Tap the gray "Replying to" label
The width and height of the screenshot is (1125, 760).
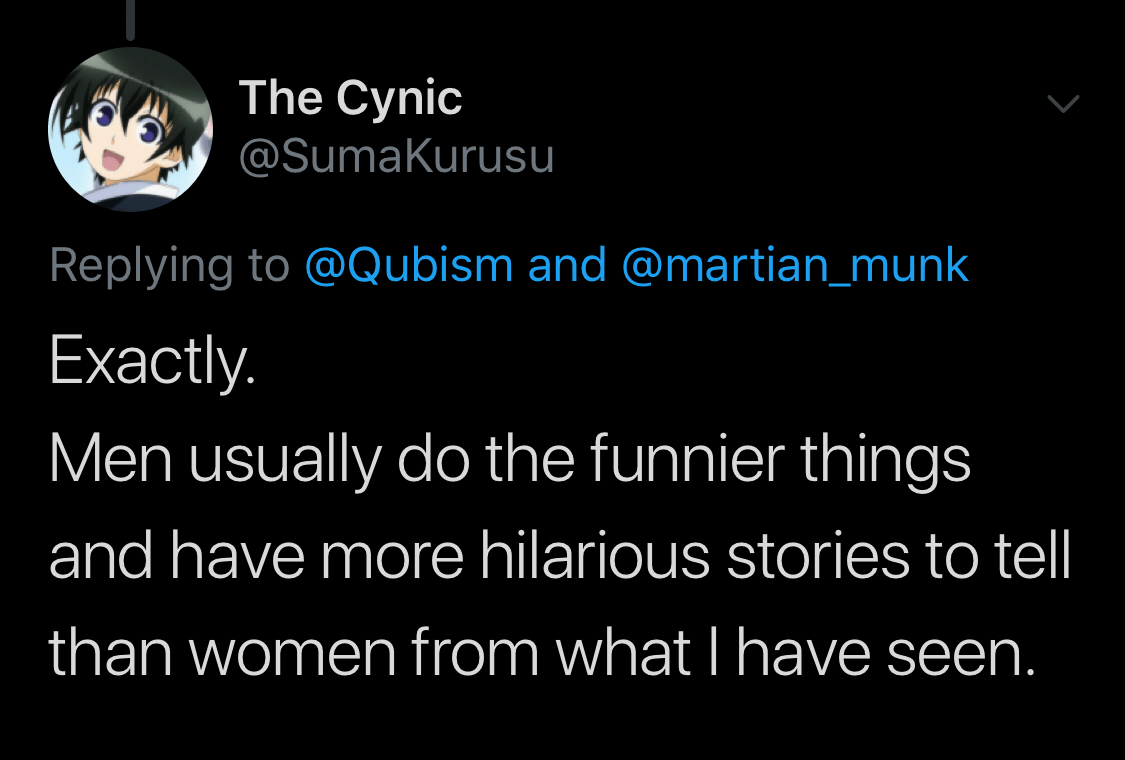(169, 266)
